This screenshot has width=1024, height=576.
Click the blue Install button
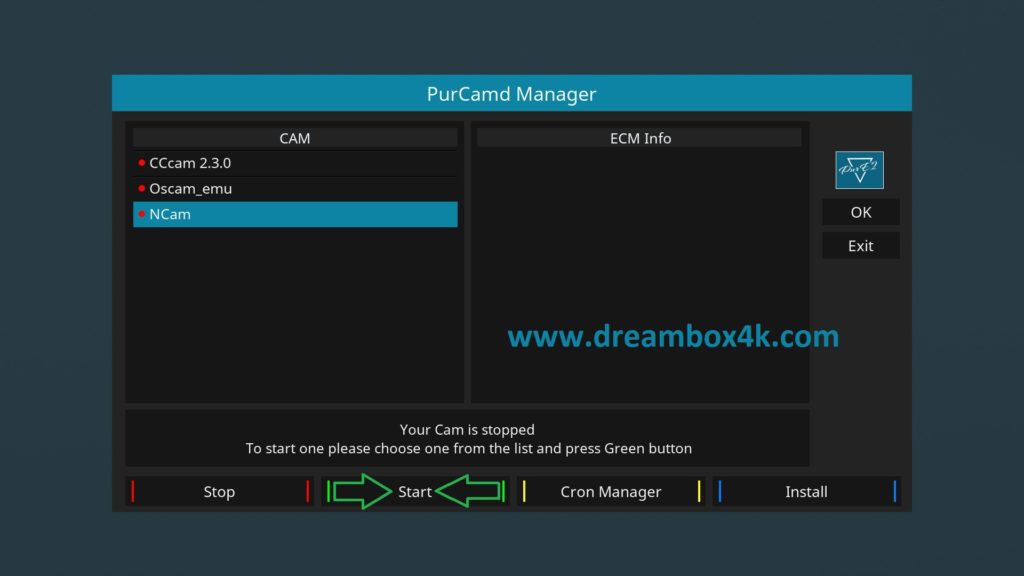pyautogui.click(x=807, y=491)
